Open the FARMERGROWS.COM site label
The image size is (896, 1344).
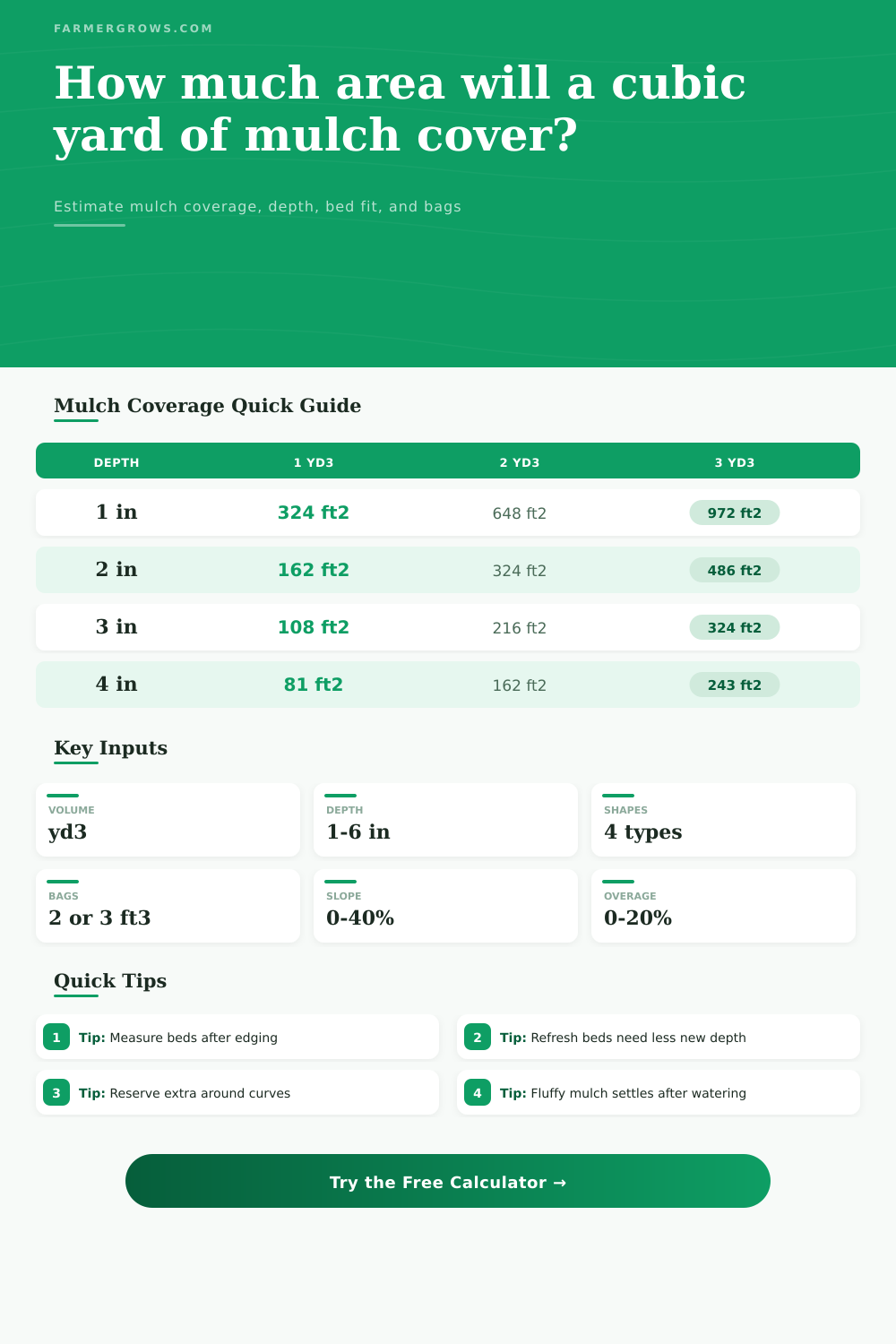pos(134,29)
